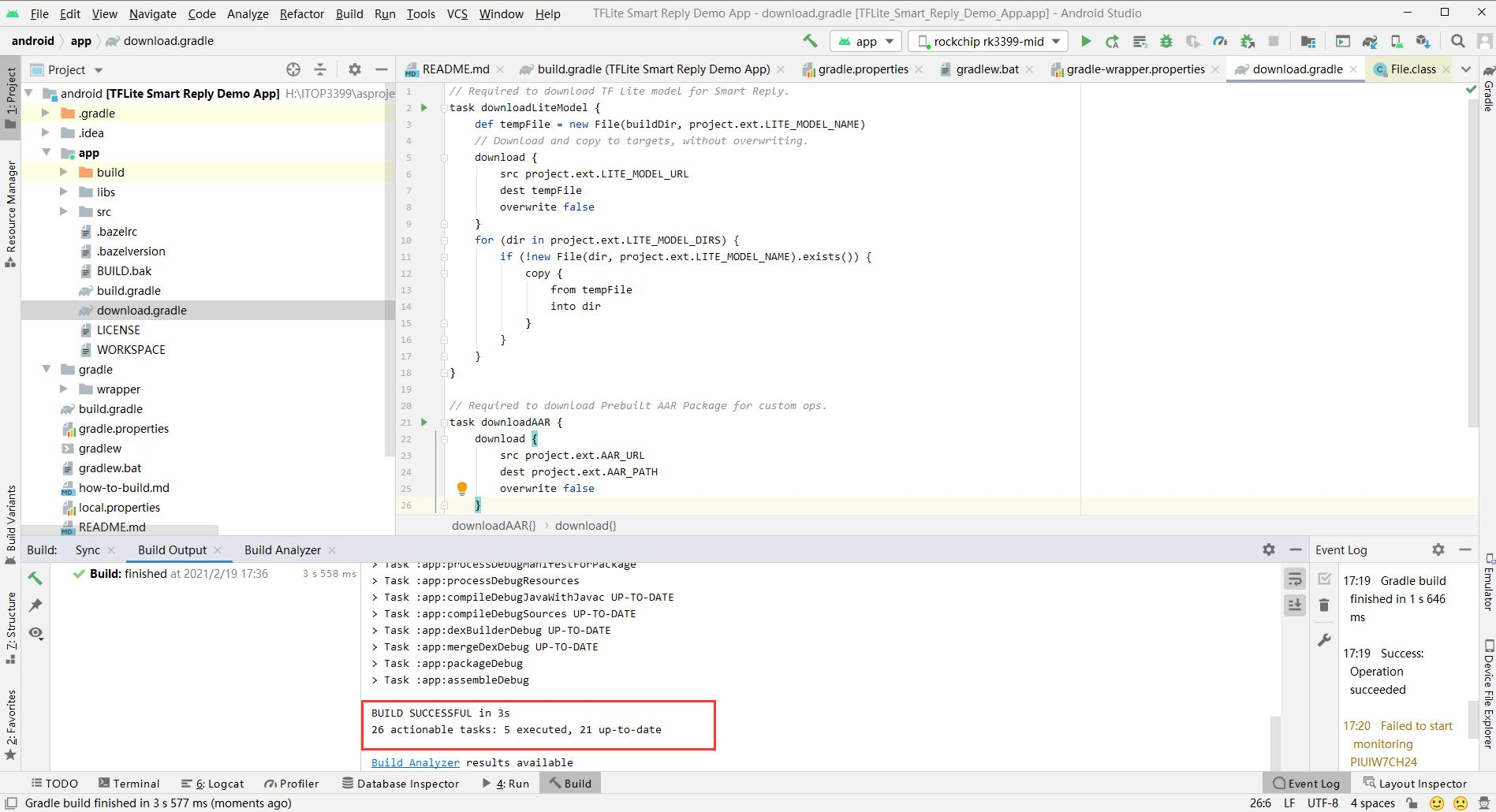Attach Debugger to Android Process icon

click(1247, 41)
